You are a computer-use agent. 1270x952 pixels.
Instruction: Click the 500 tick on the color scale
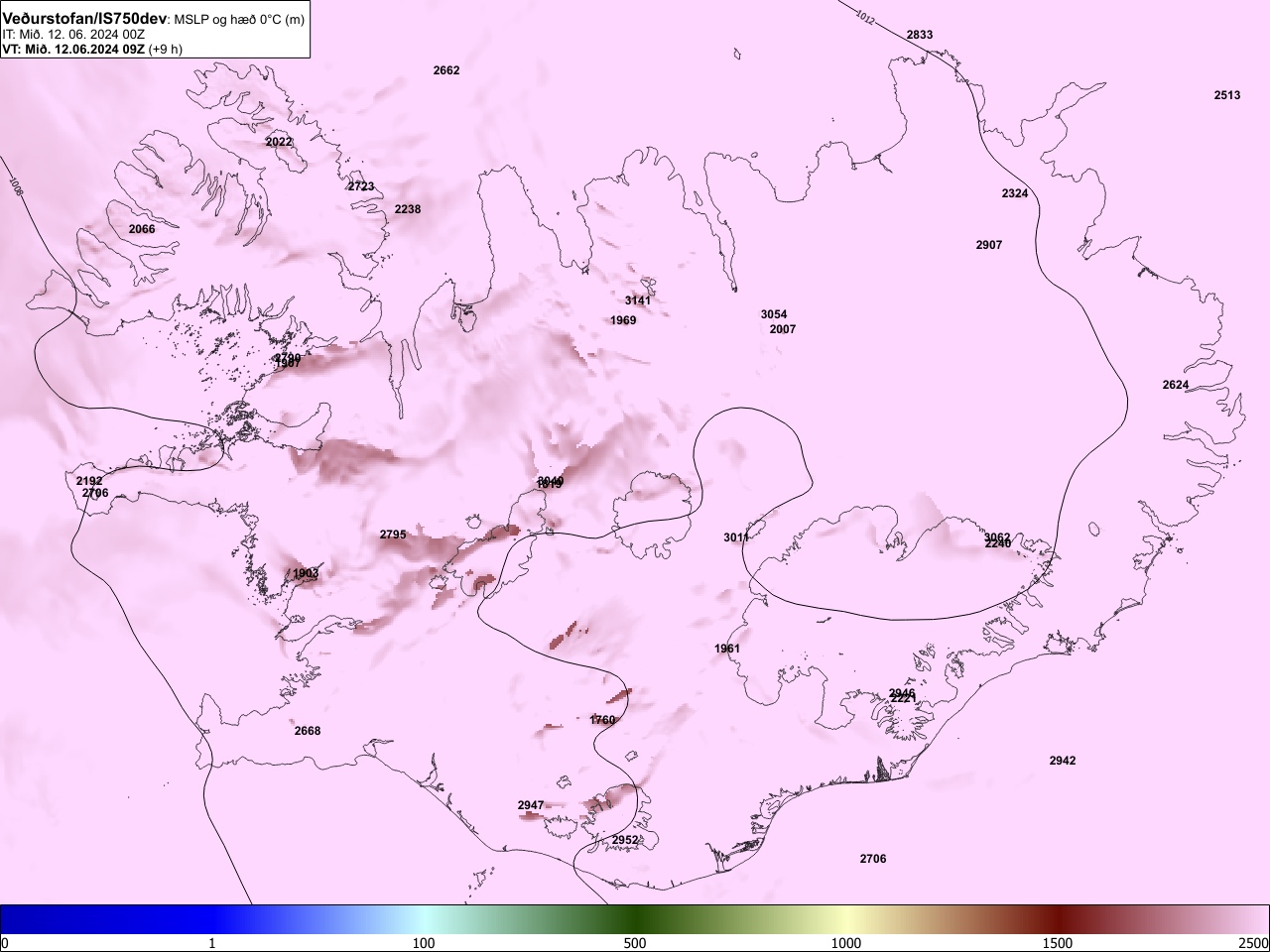[x=635, y=943]
